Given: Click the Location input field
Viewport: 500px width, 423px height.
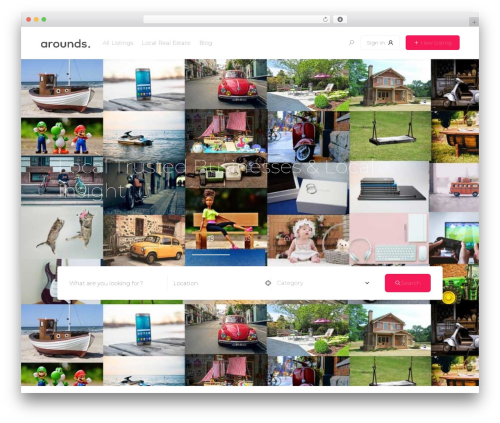Looking at the screenshot, I should (218, 283).
